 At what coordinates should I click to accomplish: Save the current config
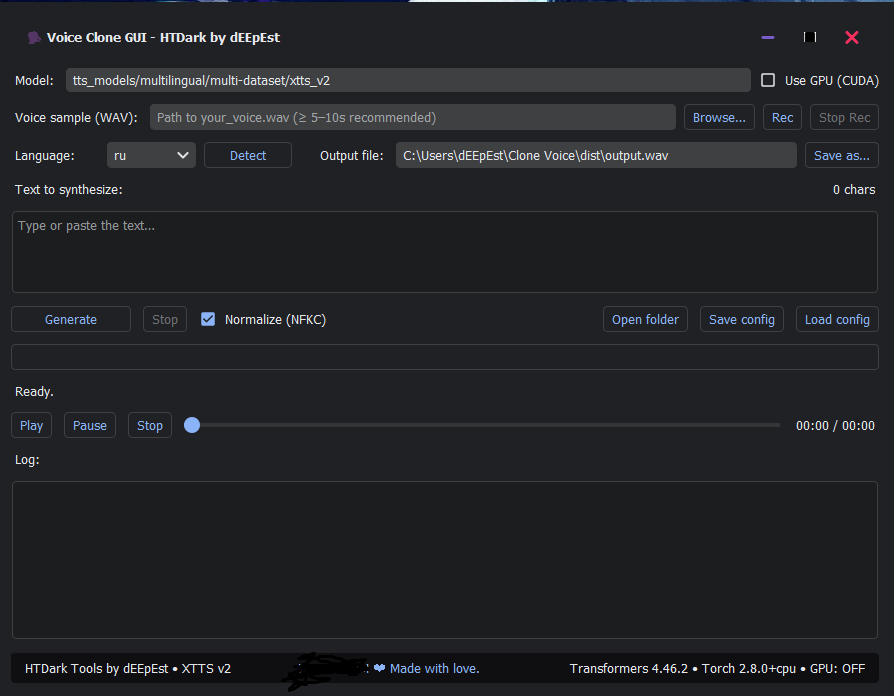pos(741,319)
